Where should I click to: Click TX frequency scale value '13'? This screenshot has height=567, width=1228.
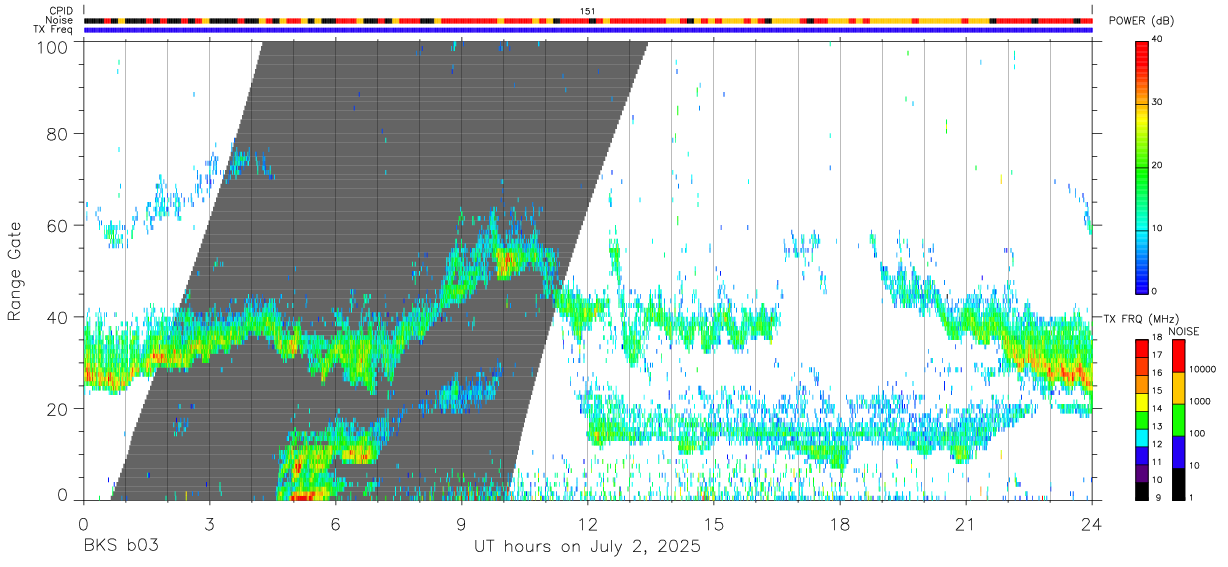1157,427
